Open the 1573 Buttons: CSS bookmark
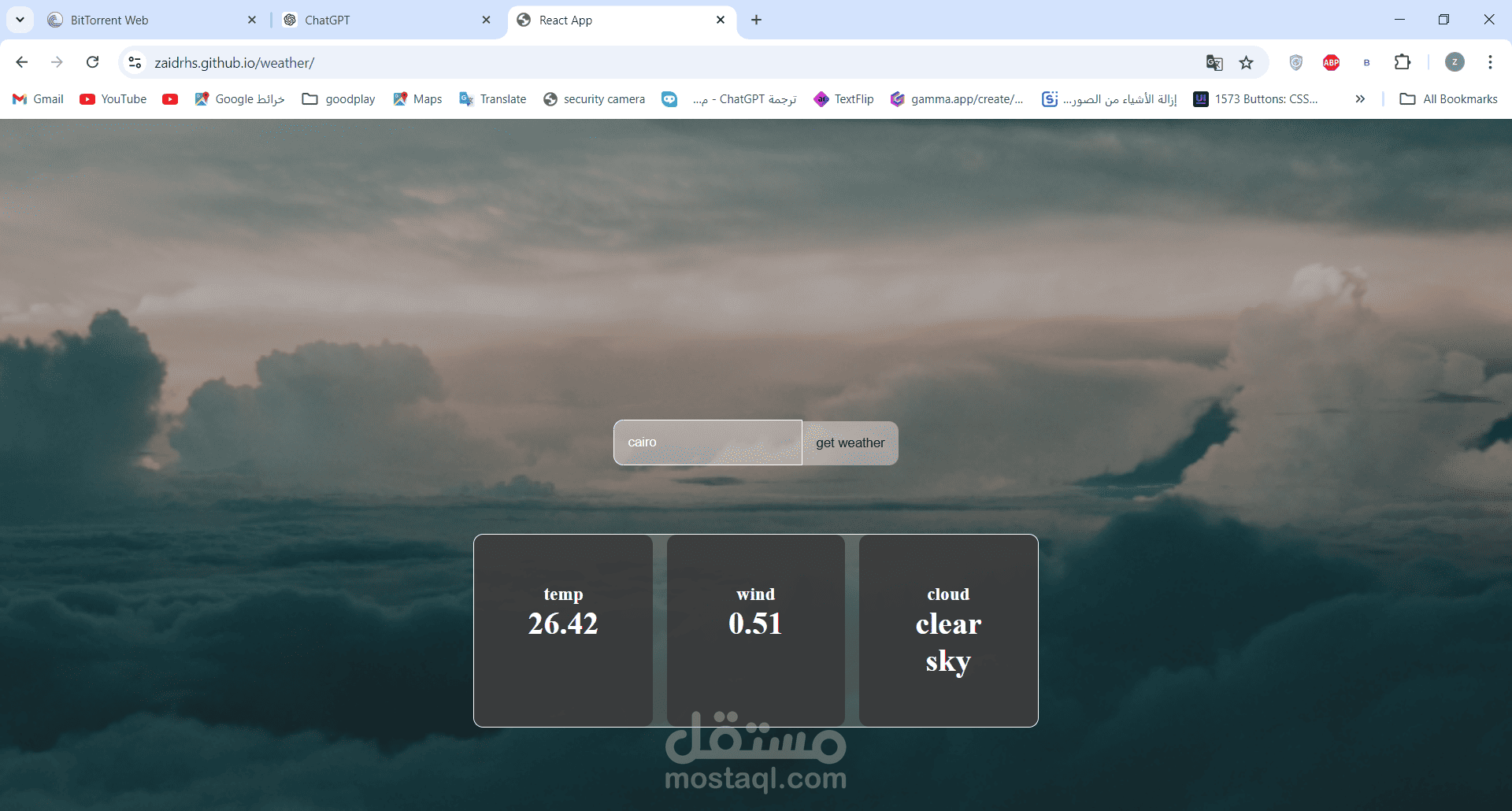This screenshot has width=1512, height=811. click(1255, 98)
